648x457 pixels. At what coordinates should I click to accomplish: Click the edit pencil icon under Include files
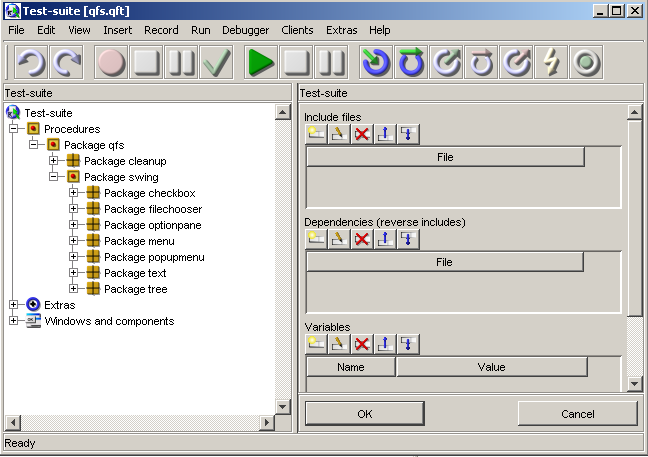pos(339,134)
